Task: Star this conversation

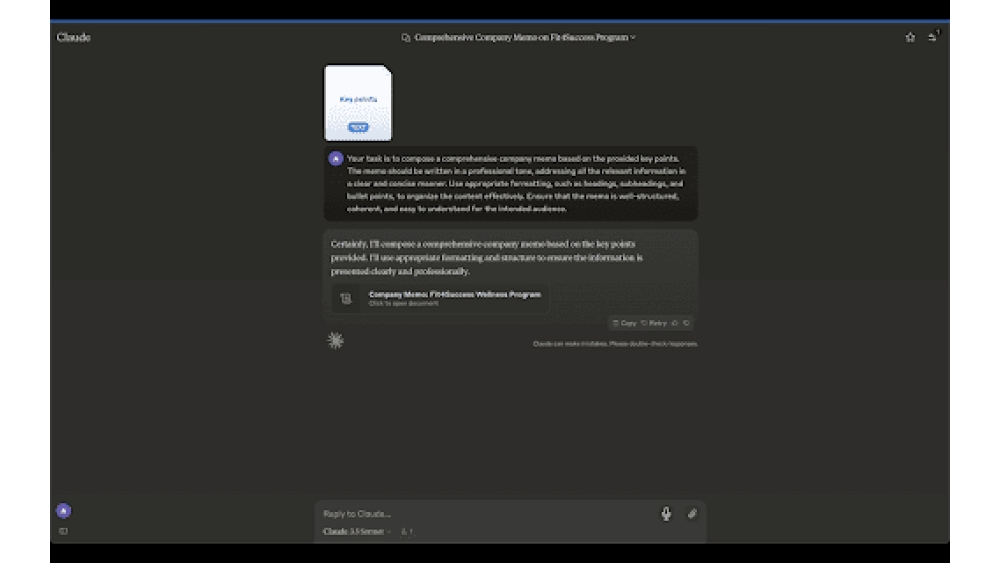Action: 910,38
